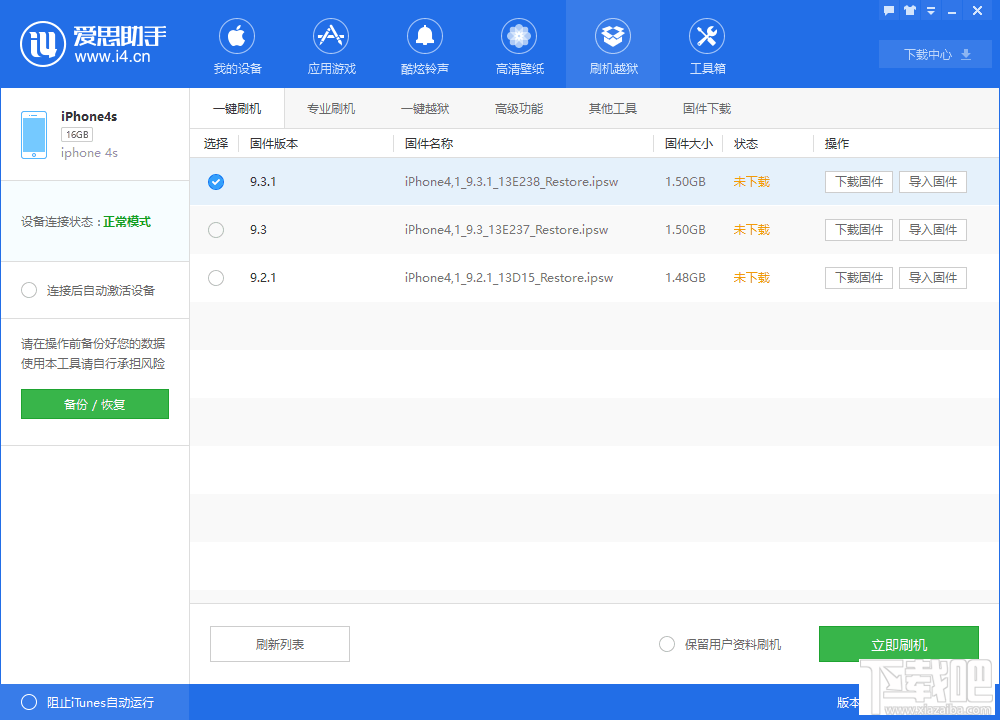Open the 固件下载 firmware download tab
Image resolution: width=1000 pixels, height=720 pixels.
707,107
